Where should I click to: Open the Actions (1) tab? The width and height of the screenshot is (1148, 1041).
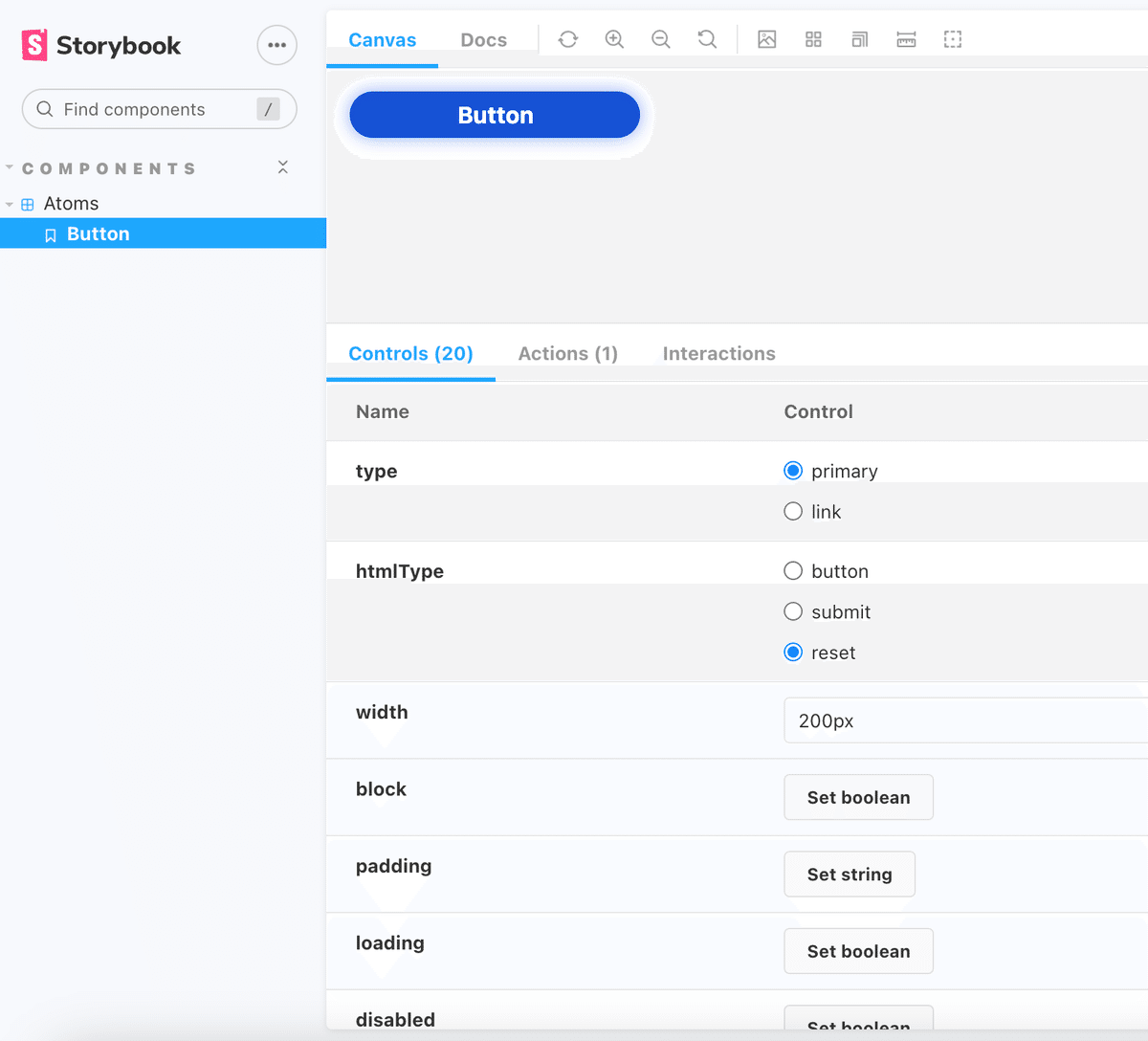(x=568, y=354)
